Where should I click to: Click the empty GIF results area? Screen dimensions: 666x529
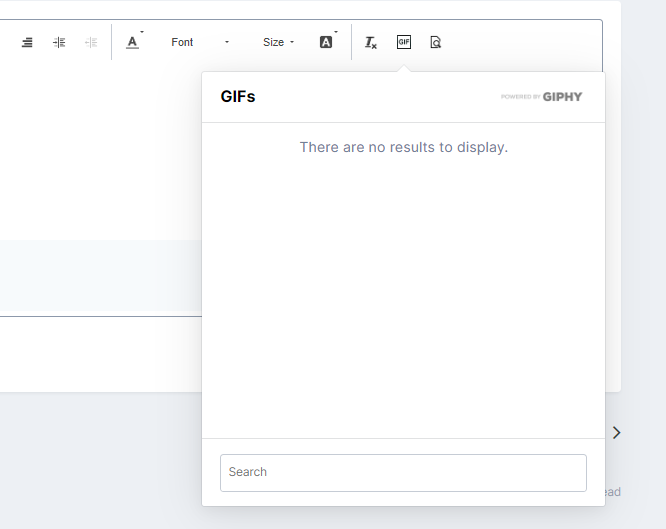coord(403,300)
